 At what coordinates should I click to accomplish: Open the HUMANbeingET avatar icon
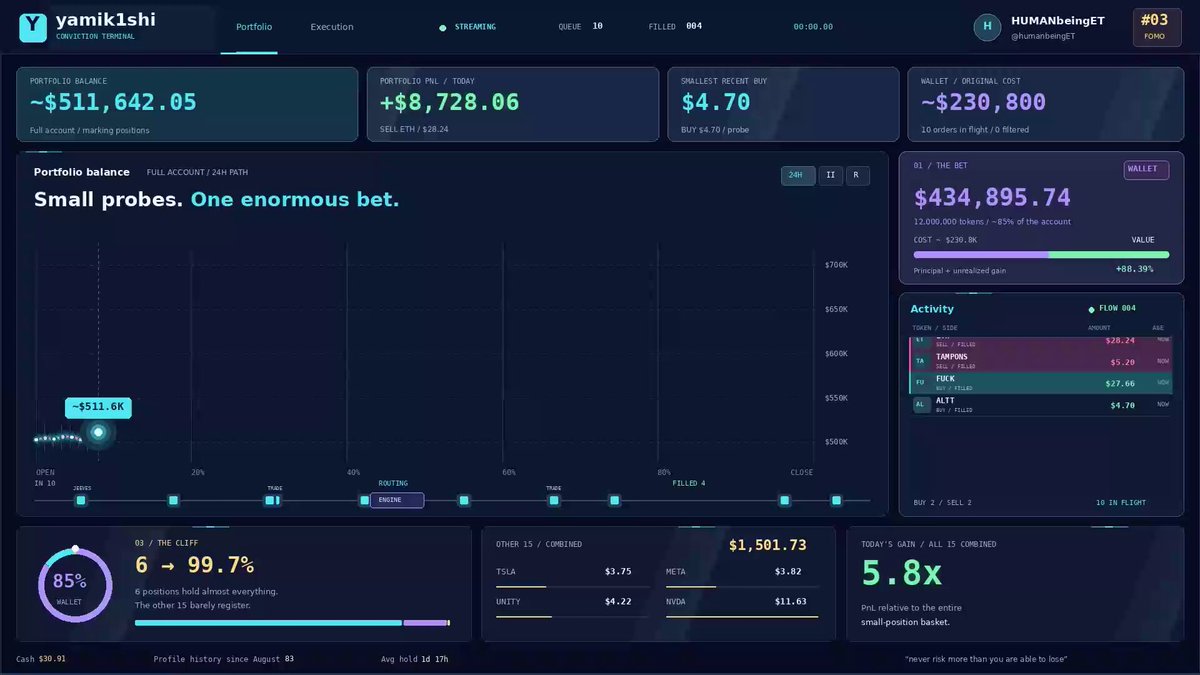click(987, 27)
